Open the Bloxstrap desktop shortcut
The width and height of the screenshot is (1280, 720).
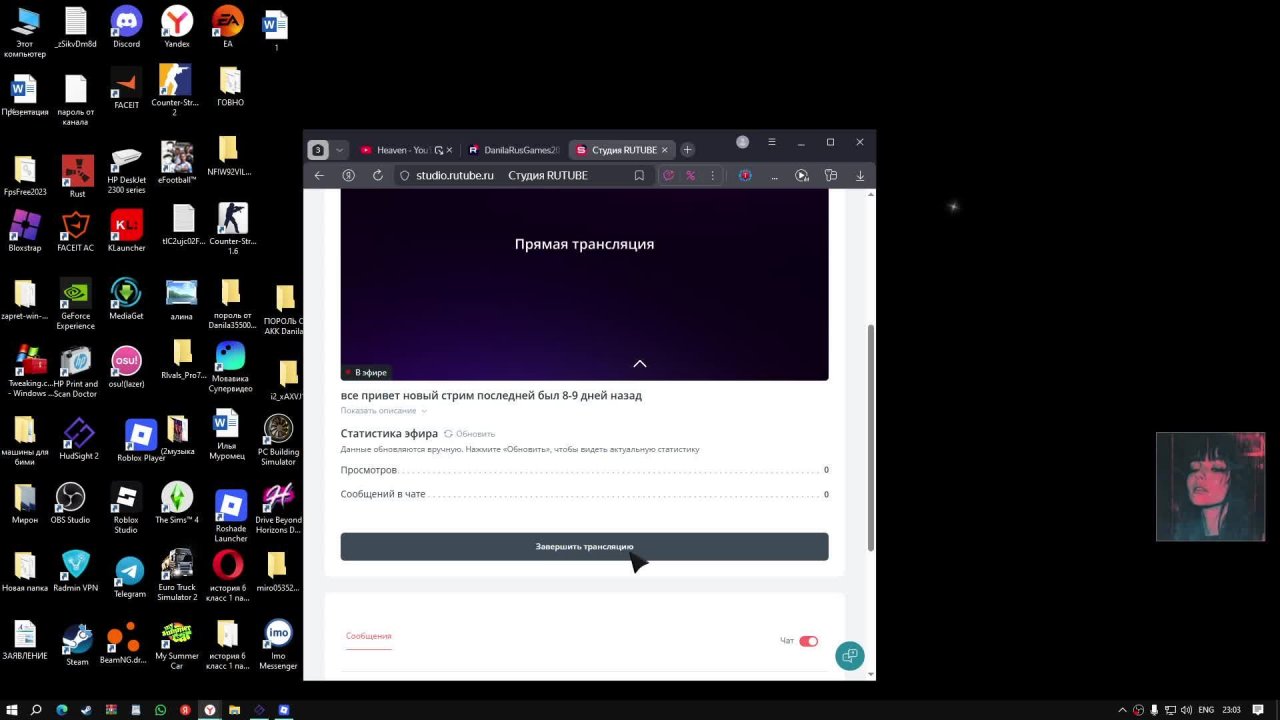point(24,231)
